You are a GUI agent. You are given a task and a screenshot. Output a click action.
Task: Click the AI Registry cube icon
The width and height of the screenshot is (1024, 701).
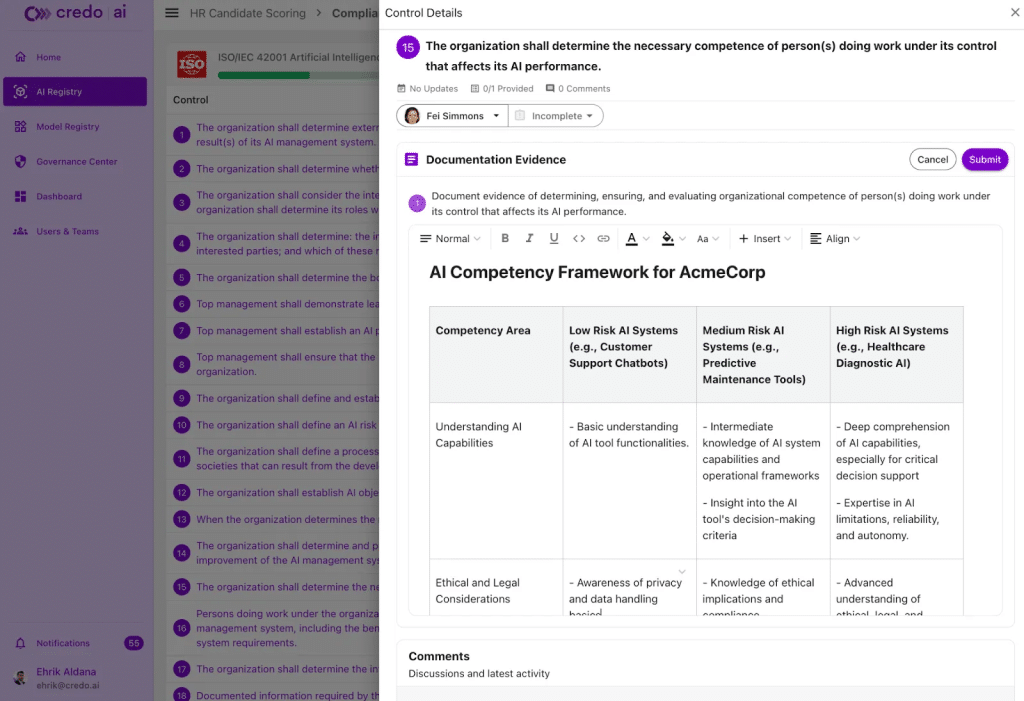pyautogui.click(x=20, y=91)
